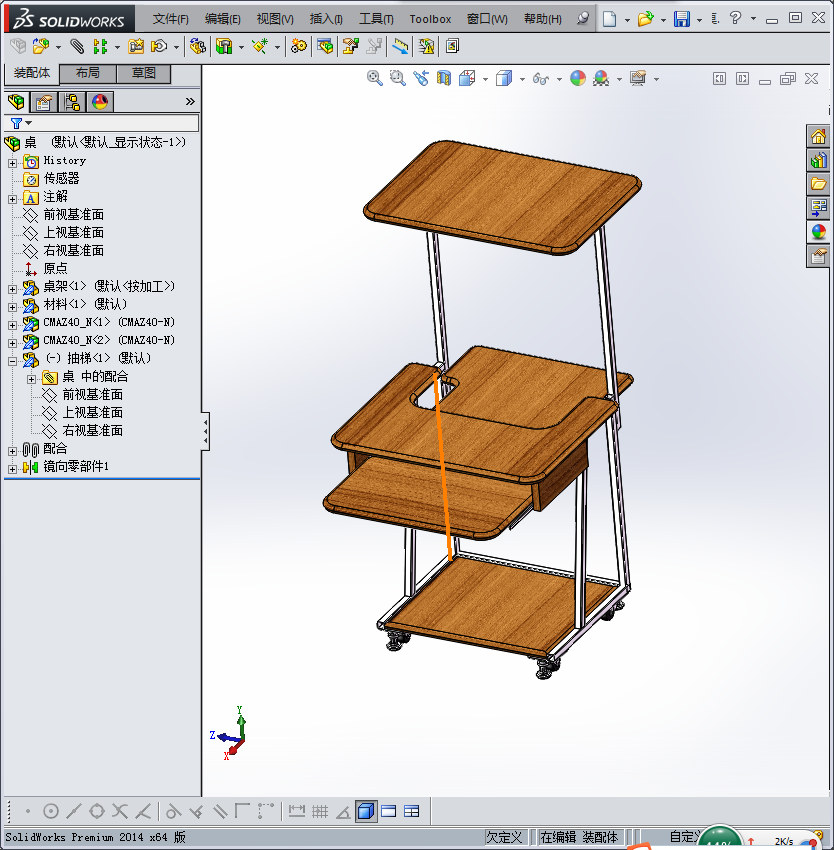Toggle the angle snap in bottom toolbar
834x850 pixels.
pos(343,811)
